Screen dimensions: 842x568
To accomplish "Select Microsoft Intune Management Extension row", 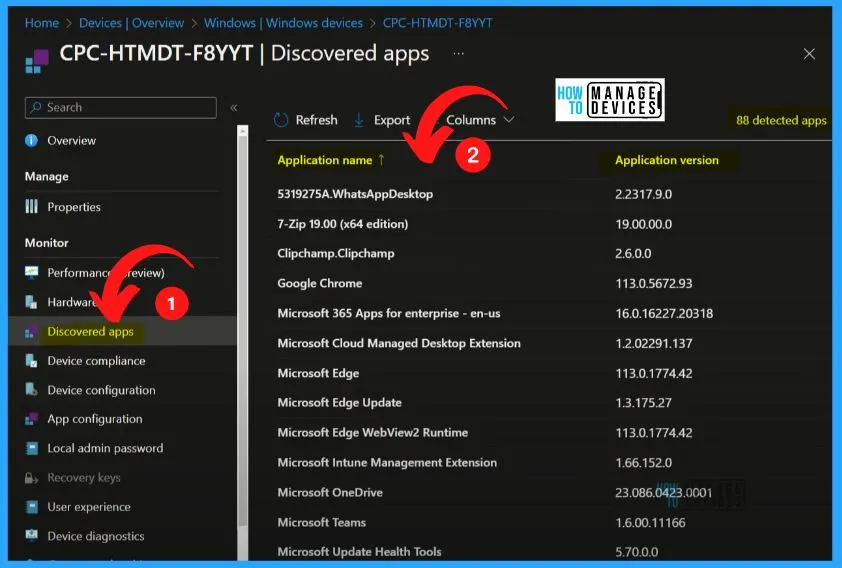I will (x=548, y=463).
